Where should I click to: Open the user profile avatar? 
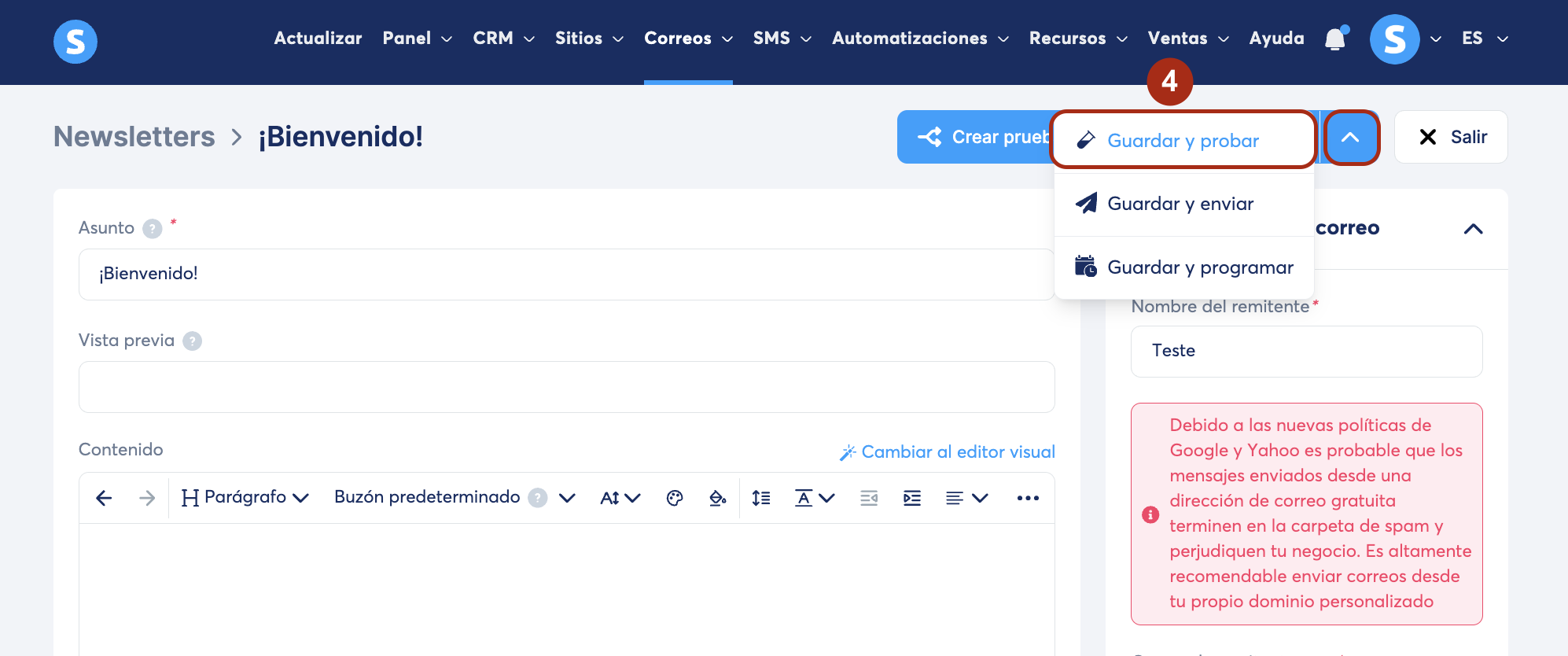pyautogui.click(x=1394, y=39)
